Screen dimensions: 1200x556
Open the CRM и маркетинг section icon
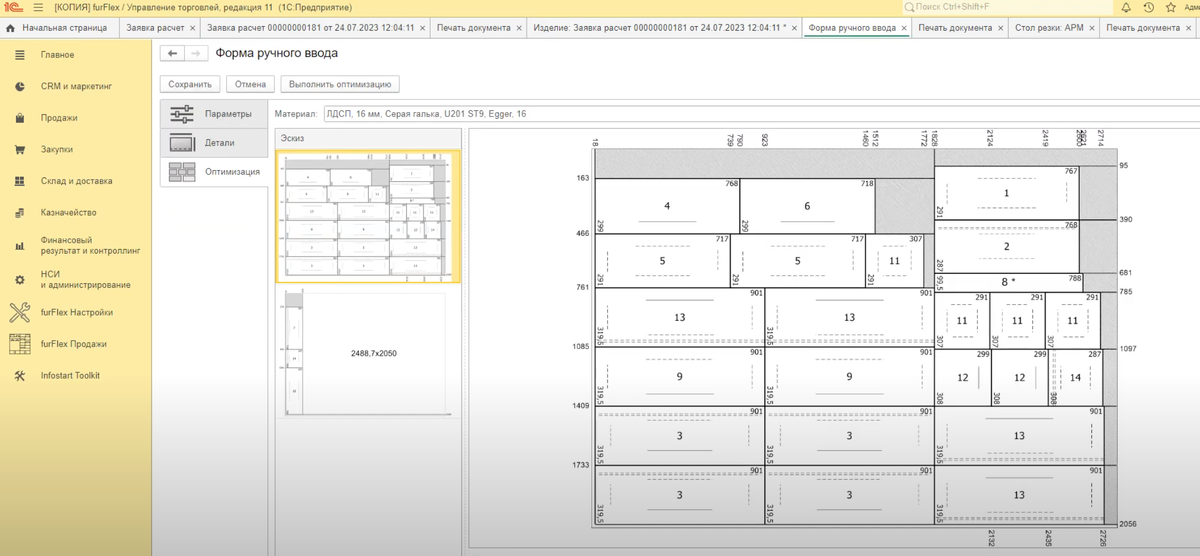(20, 87)
